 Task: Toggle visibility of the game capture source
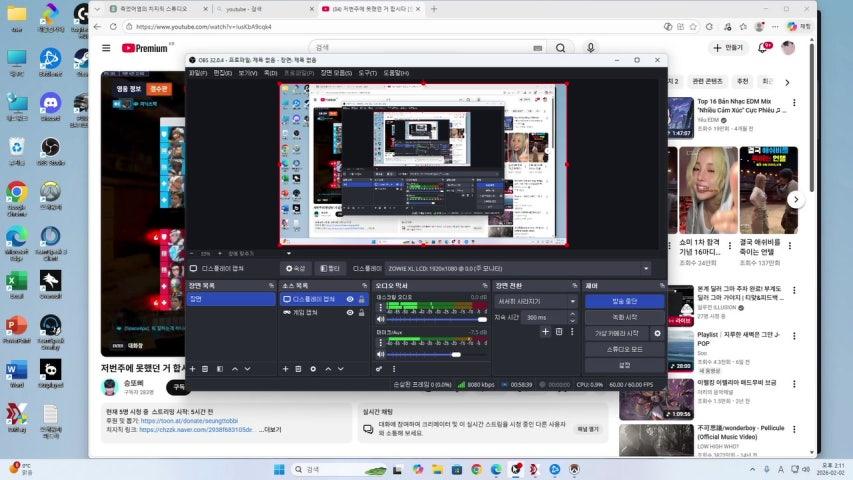(x=350, y=312)
